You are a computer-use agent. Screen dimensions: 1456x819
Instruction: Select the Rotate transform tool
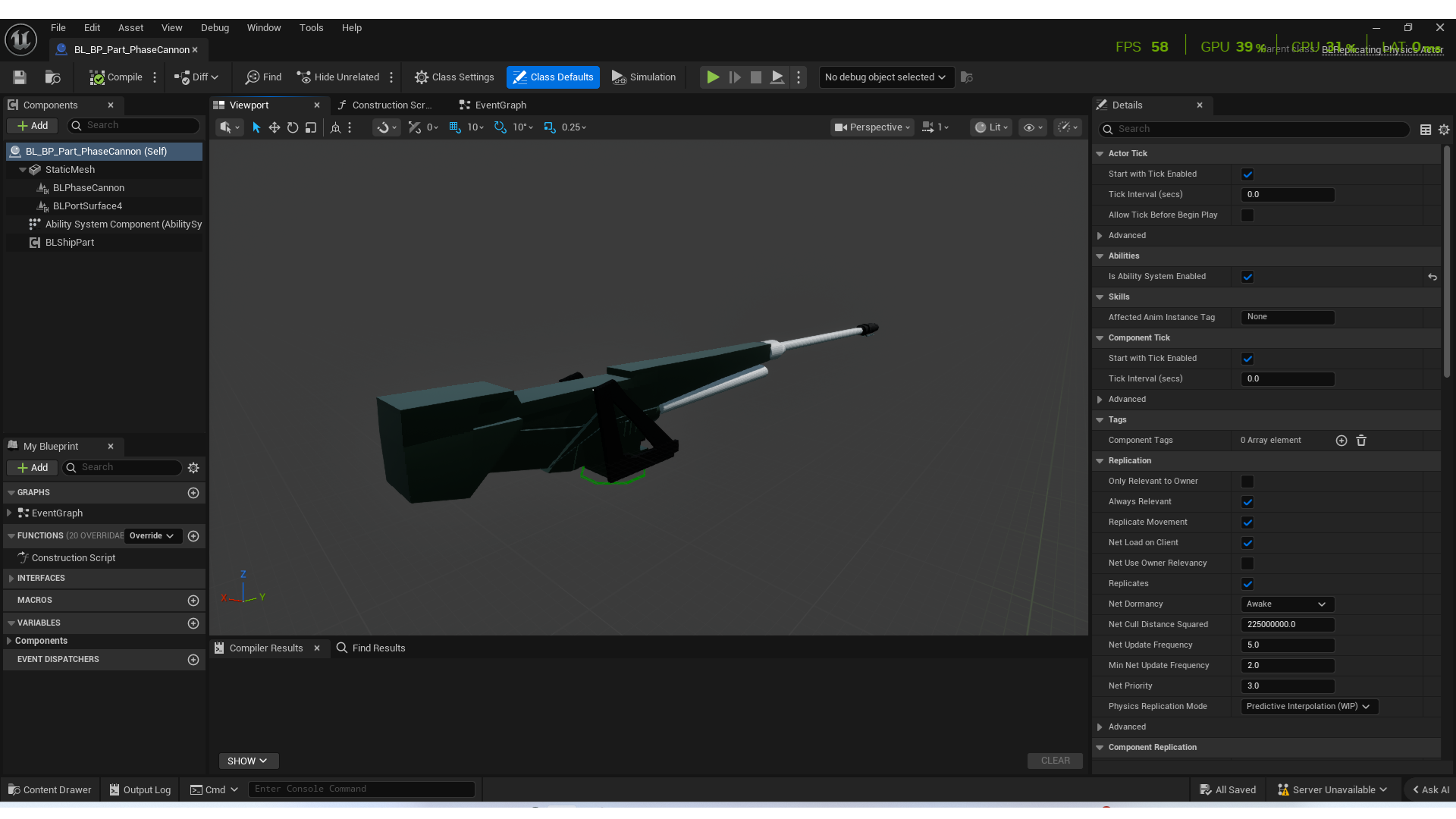(x=293, y=127)
